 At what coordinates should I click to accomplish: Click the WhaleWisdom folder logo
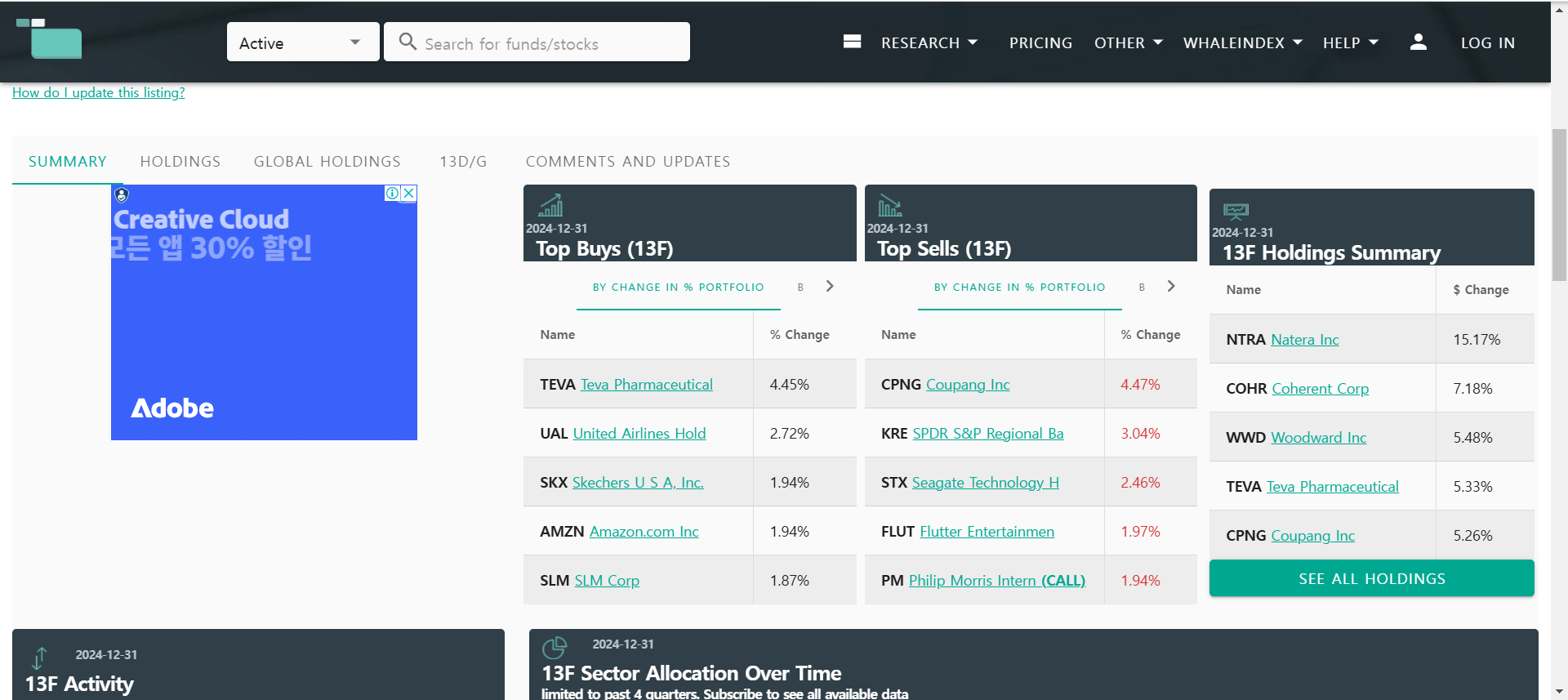[49, 38]
